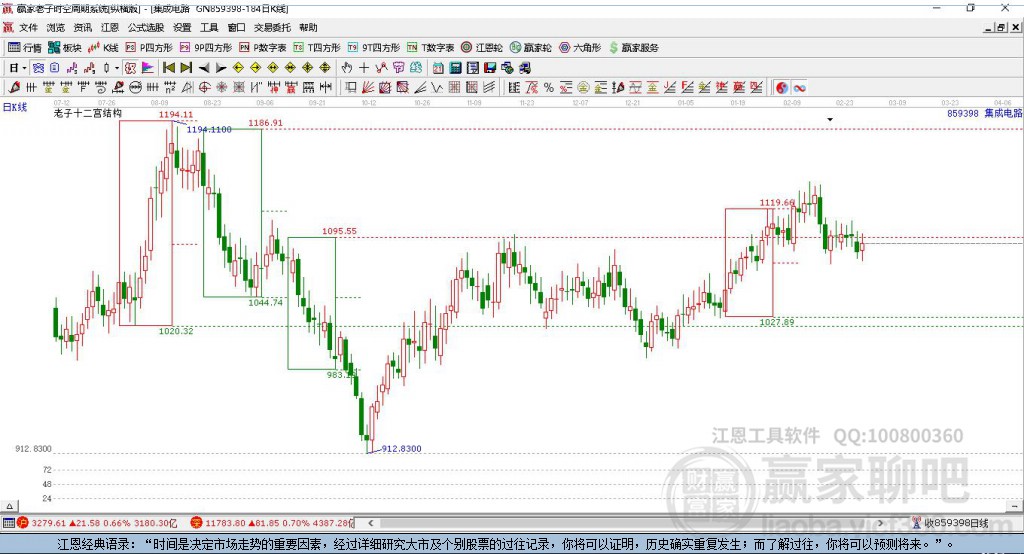Open the 板块 sector view
Image resolution: width=1024 pixels, height=554 pixels.
(x=65, y=48)
